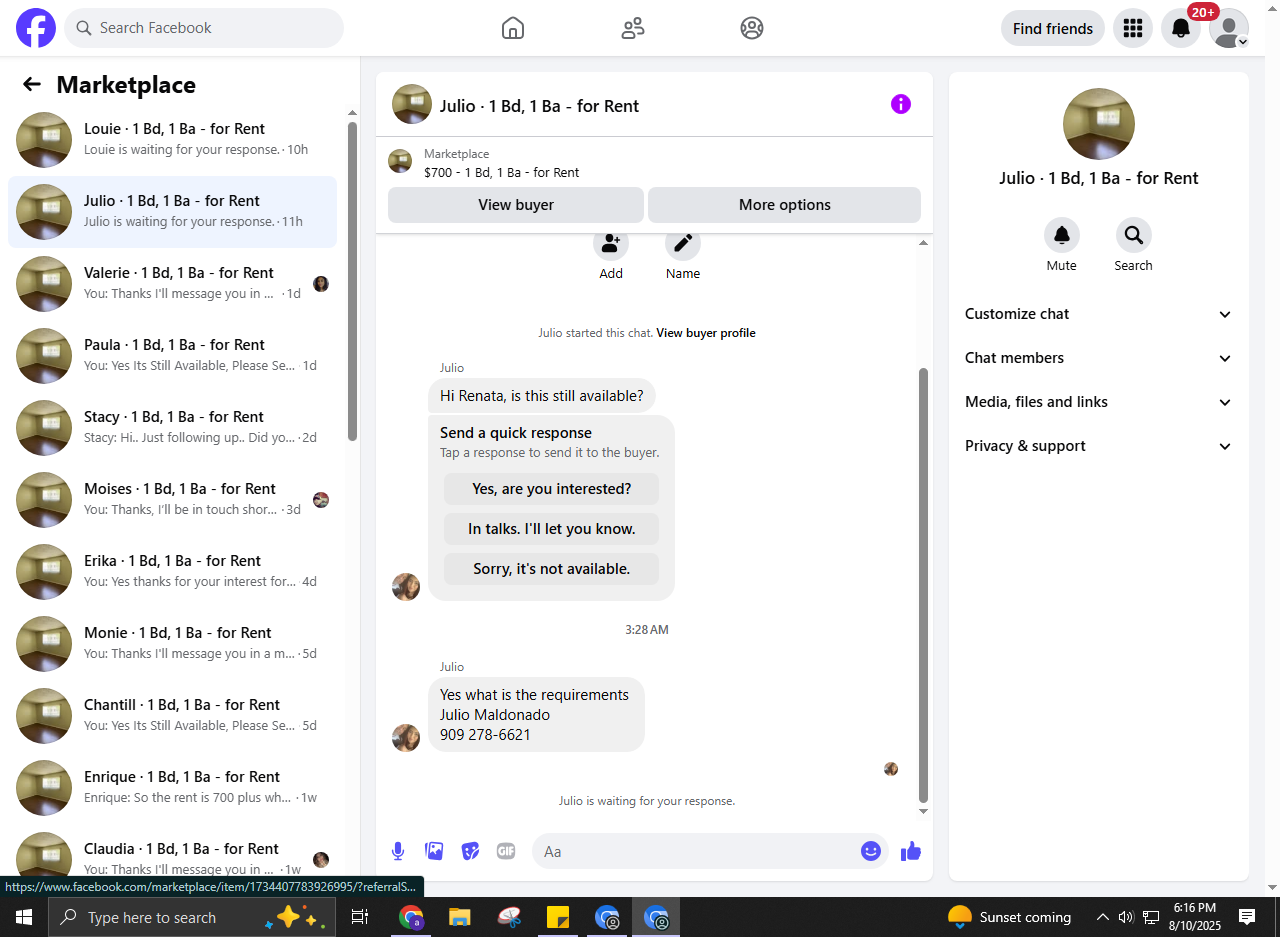Open the Friends icon in top navigation

(x=633, y=28)
